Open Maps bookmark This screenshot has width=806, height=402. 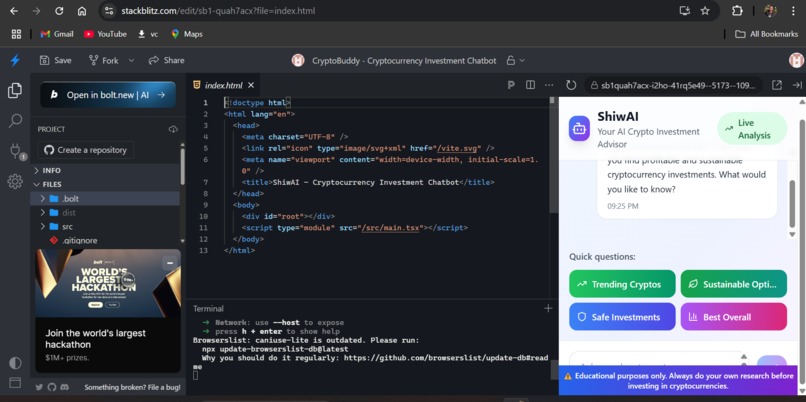coord(187,34)
